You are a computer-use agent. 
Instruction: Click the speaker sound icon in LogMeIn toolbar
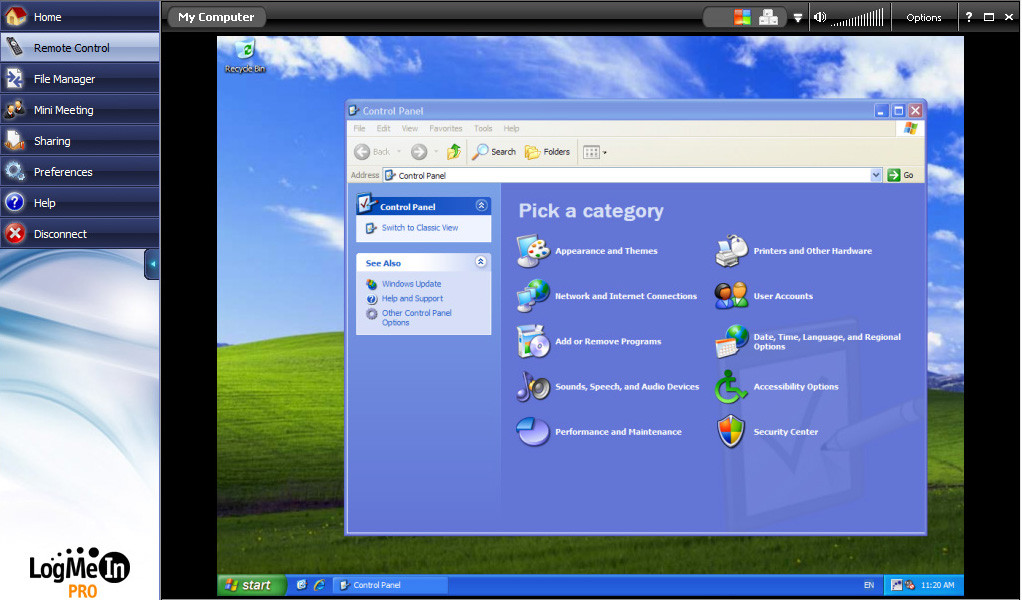click(x=820, y=17)
